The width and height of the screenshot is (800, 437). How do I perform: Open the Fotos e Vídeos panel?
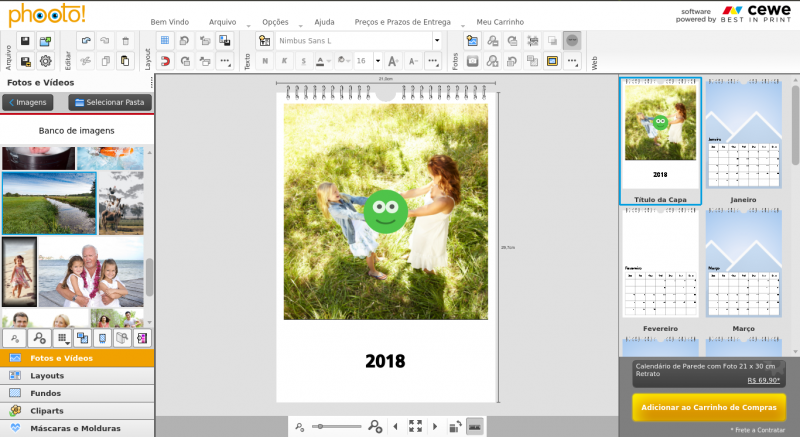point(77,358)
